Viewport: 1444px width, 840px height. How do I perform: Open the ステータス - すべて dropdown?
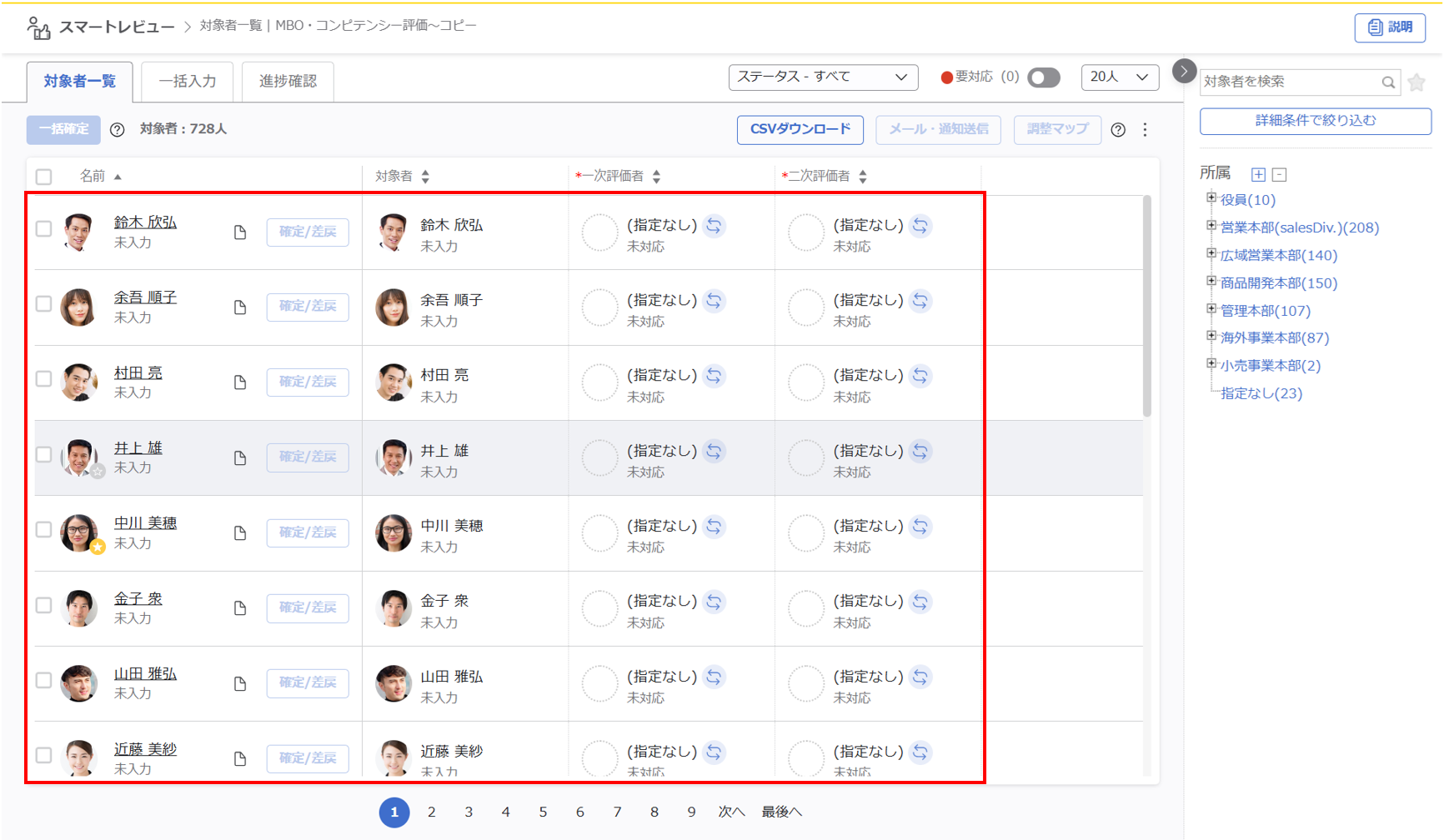(x=822, y=77)
